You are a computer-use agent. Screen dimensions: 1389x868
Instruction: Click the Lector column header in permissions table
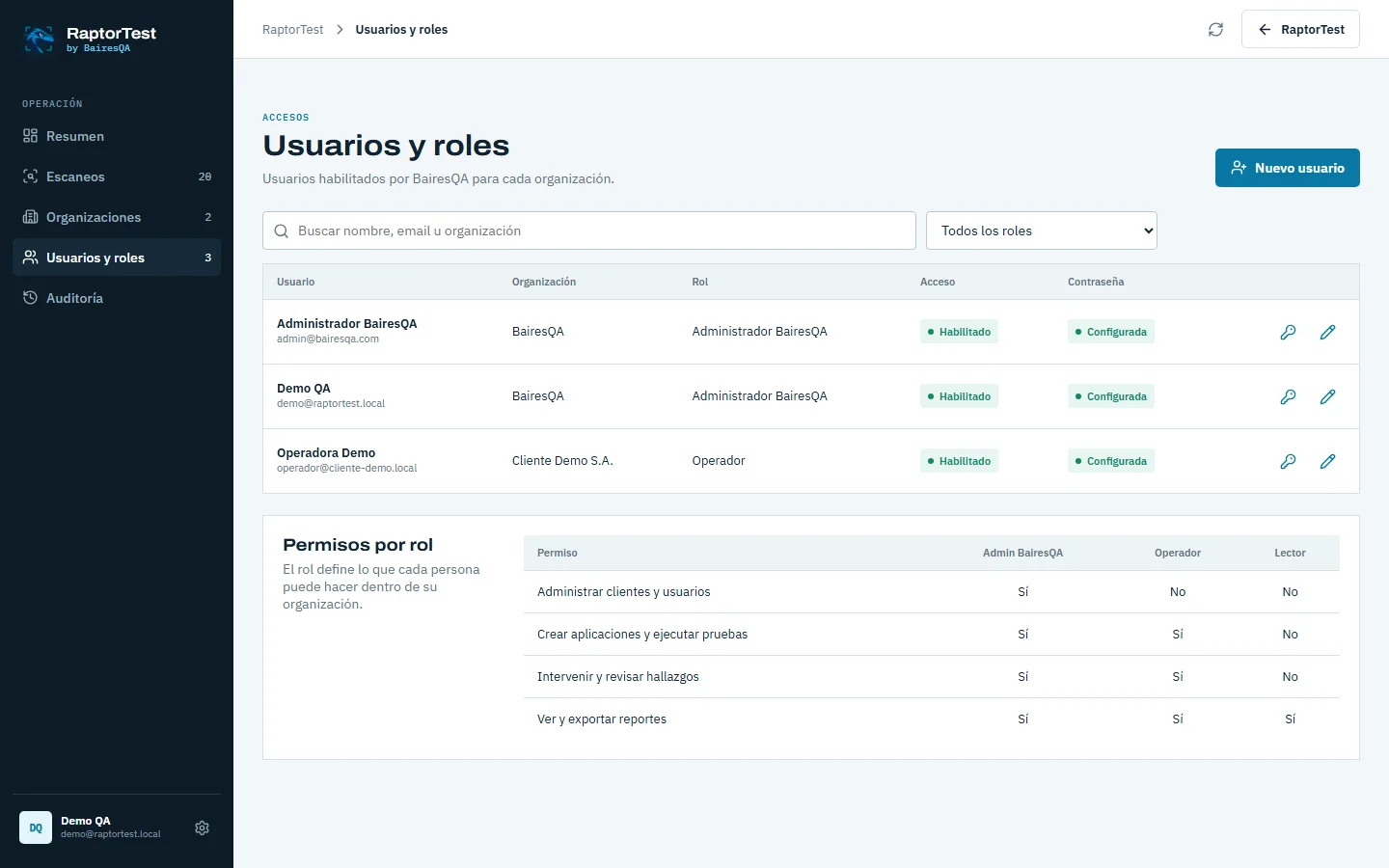[1290, 553]
